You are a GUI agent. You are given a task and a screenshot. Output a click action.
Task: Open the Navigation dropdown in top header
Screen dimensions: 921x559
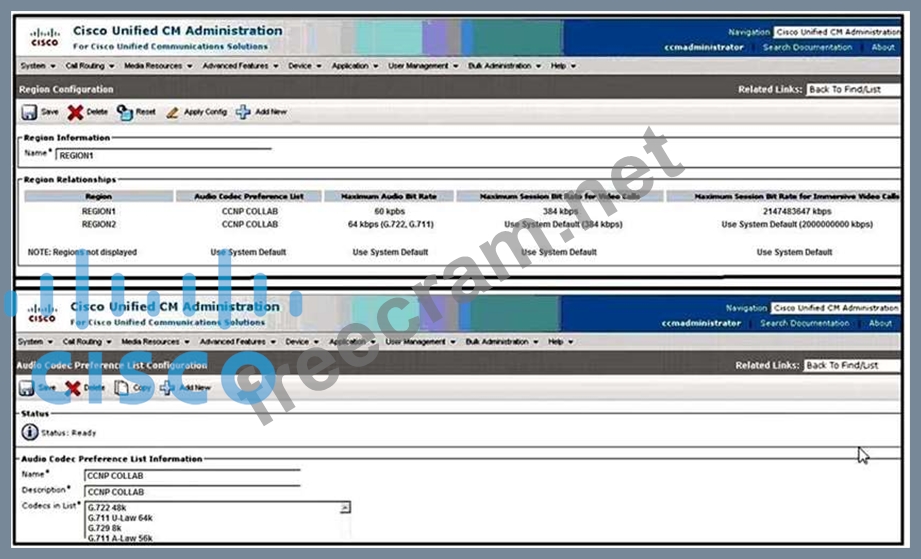[x=837, y=32]
